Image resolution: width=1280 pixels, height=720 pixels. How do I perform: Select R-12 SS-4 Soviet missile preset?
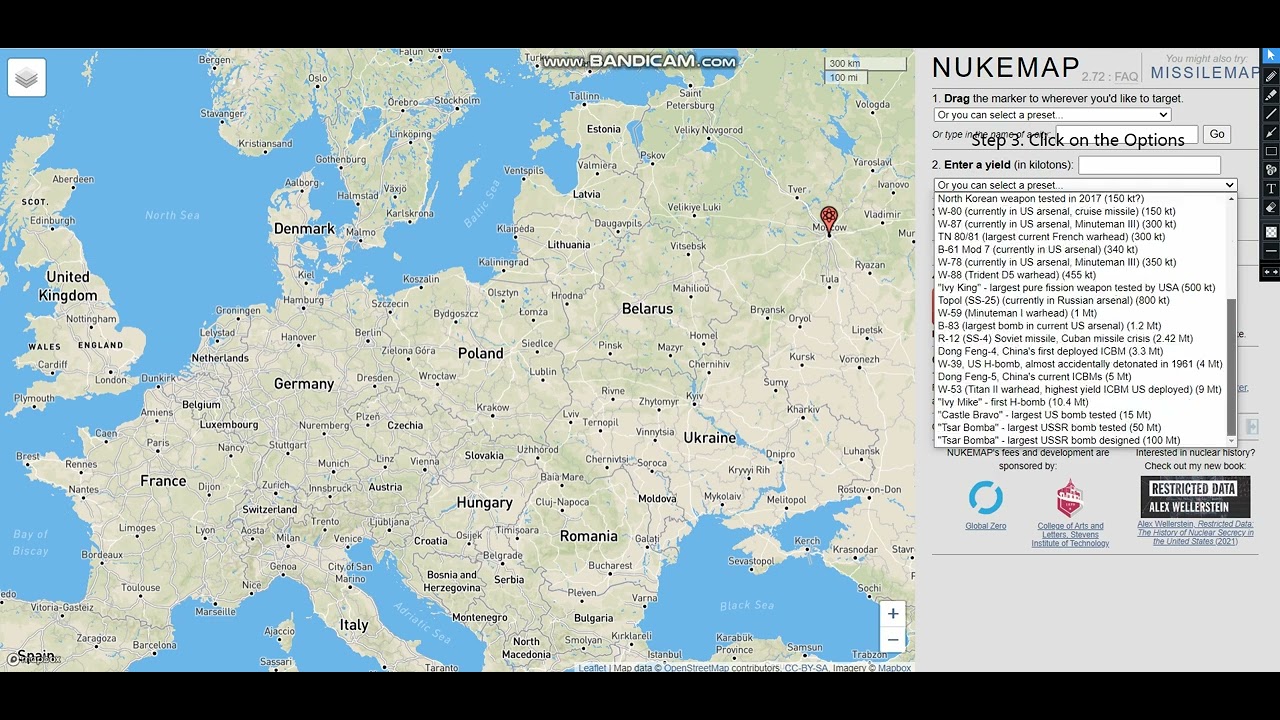point(1081,339)
